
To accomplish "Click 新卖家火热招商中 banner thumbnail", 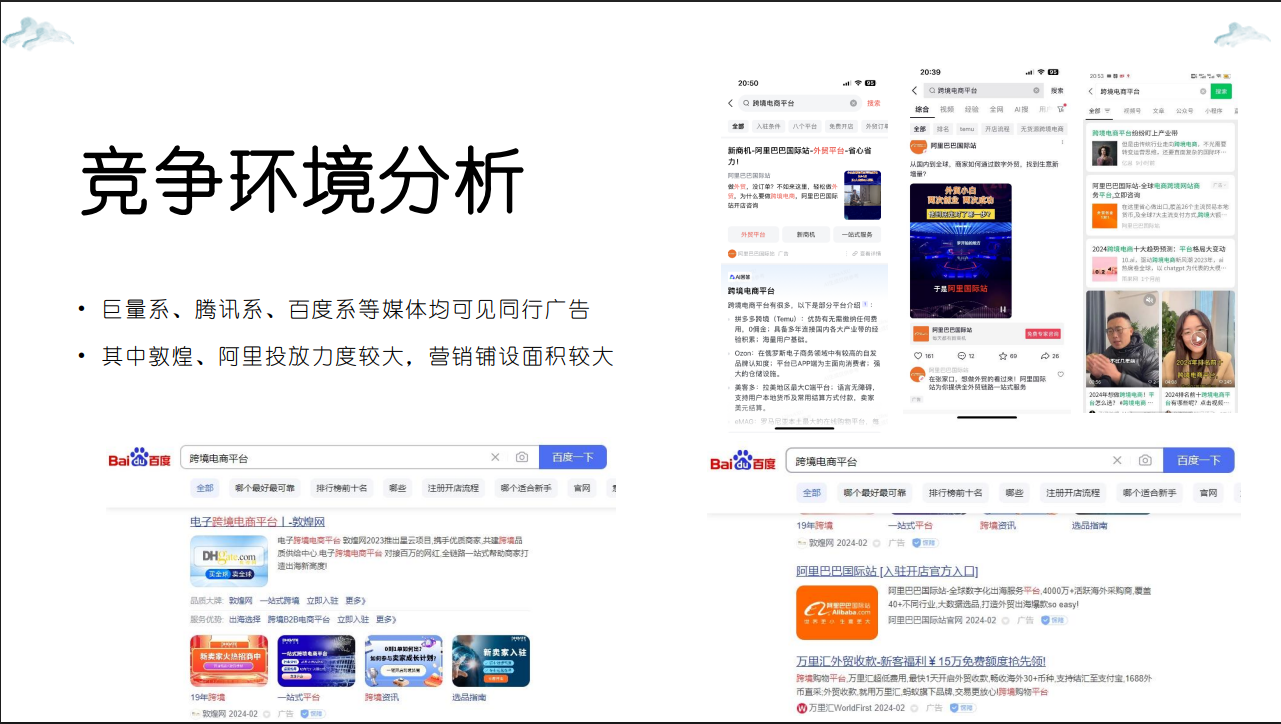I will pyautogui.click(x=229, y=661).
